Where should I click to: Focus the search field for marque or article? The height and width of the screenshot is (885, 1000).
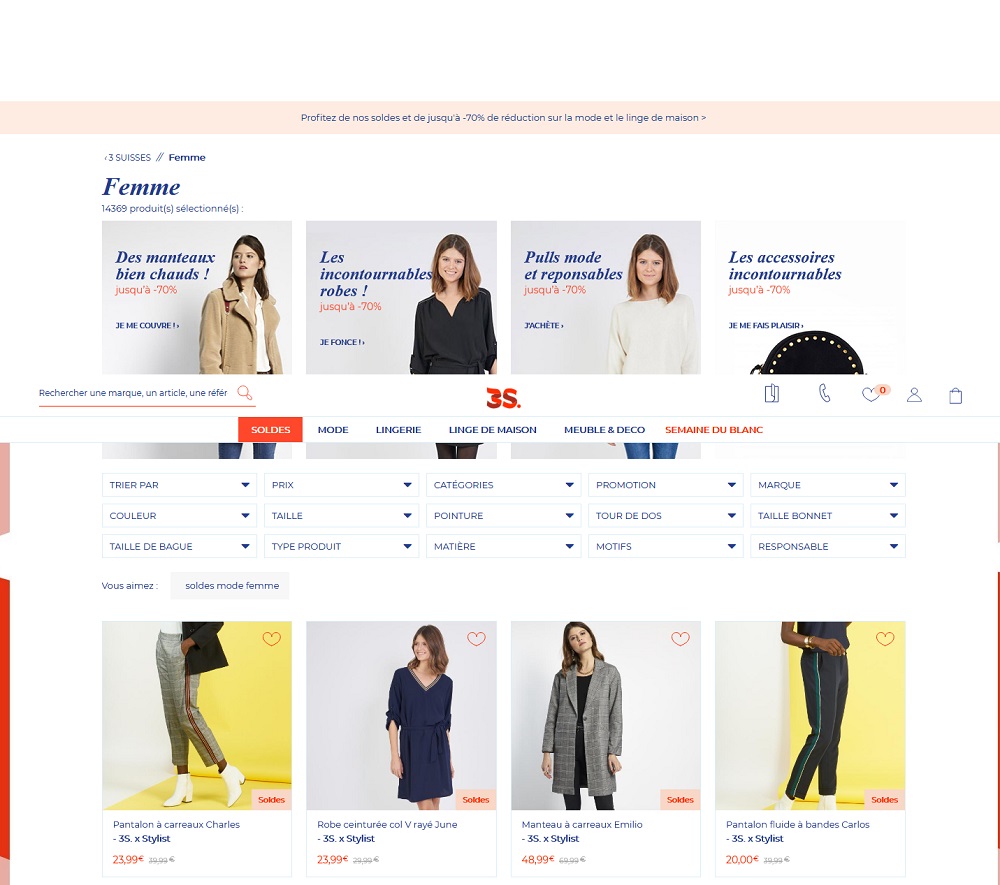point(134,393)
